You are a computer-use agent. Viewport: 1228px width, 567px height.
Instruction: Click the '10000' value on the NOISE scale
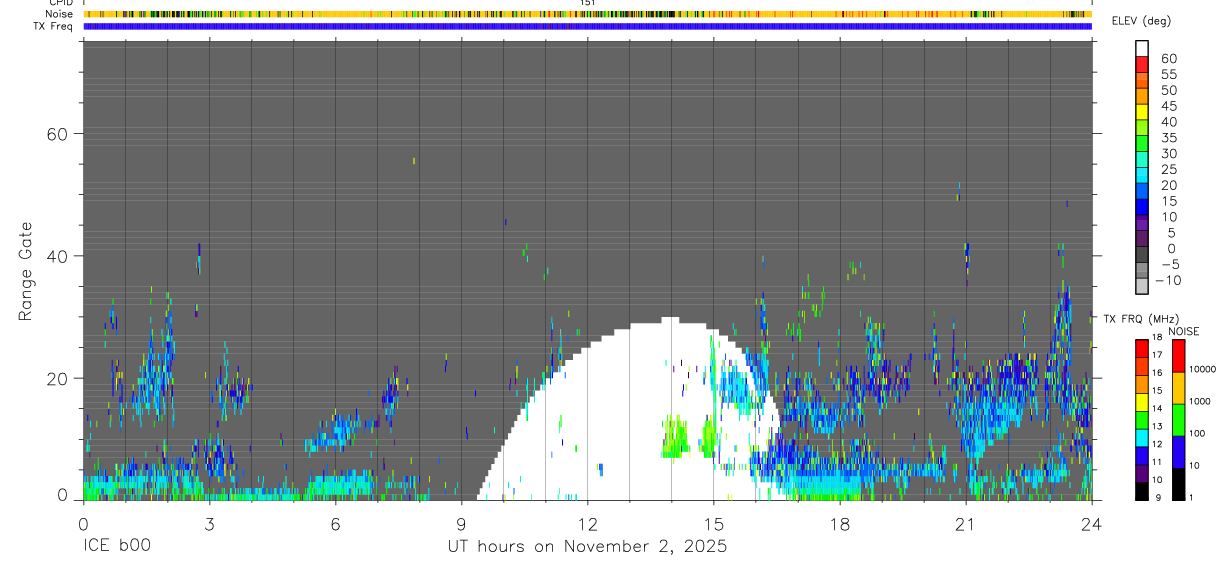[x=1201, y=370]
